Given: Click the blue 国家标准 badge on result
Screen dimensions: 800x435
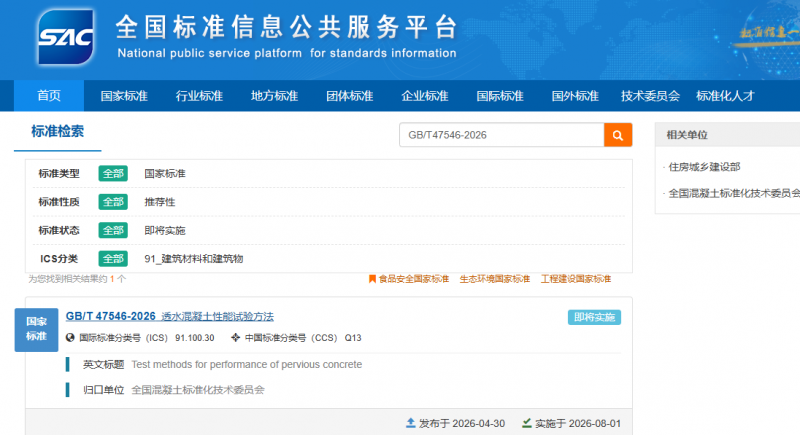Looking at the screenshot, I should [36, 329].
